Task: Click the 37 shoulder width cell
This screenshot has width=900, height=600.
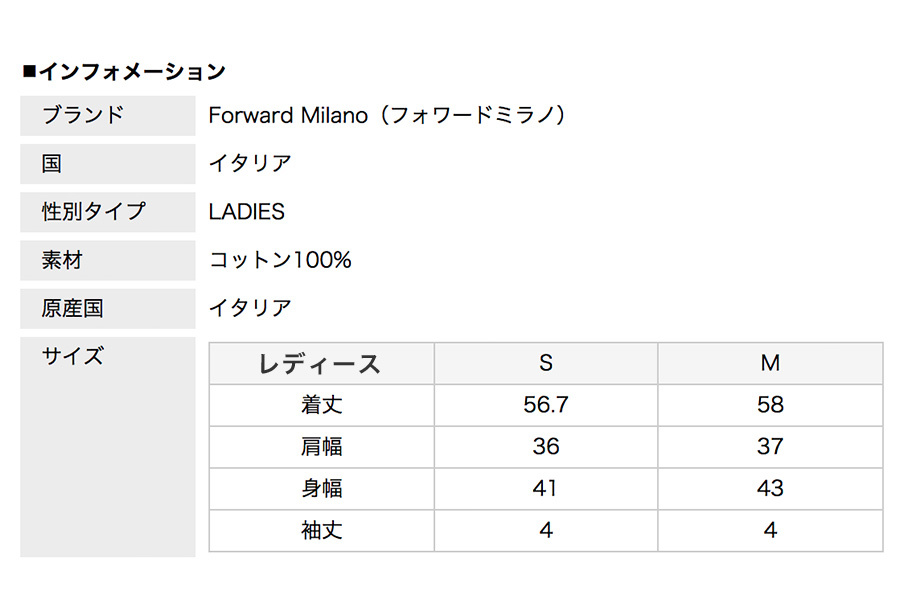Action: tap(770, 447)
